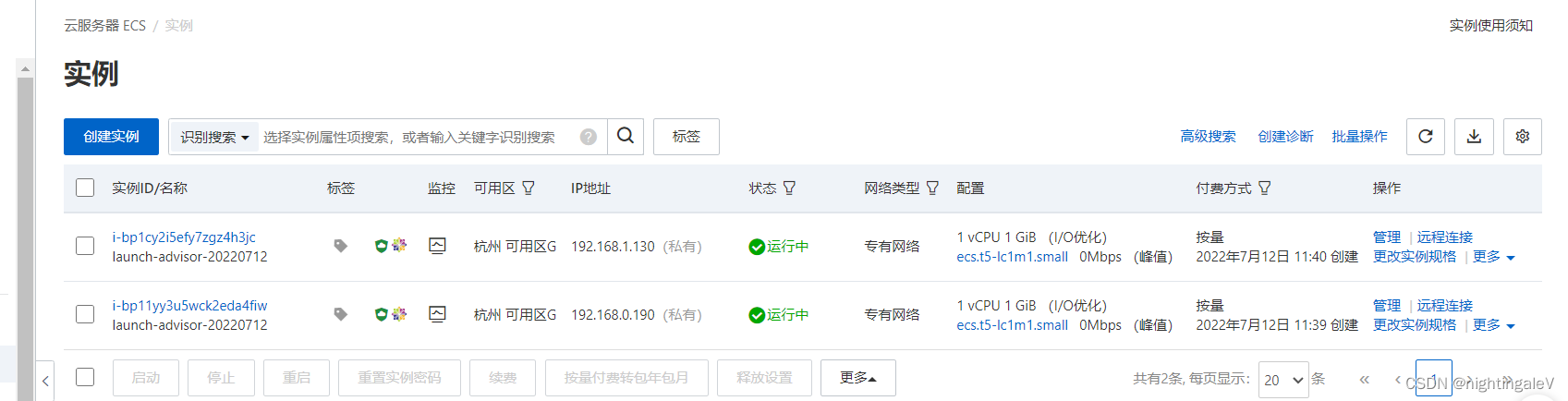This screenshot has height=401, width=1568.
Task: Click the 释放设置 button
Action: coord(764,378)
